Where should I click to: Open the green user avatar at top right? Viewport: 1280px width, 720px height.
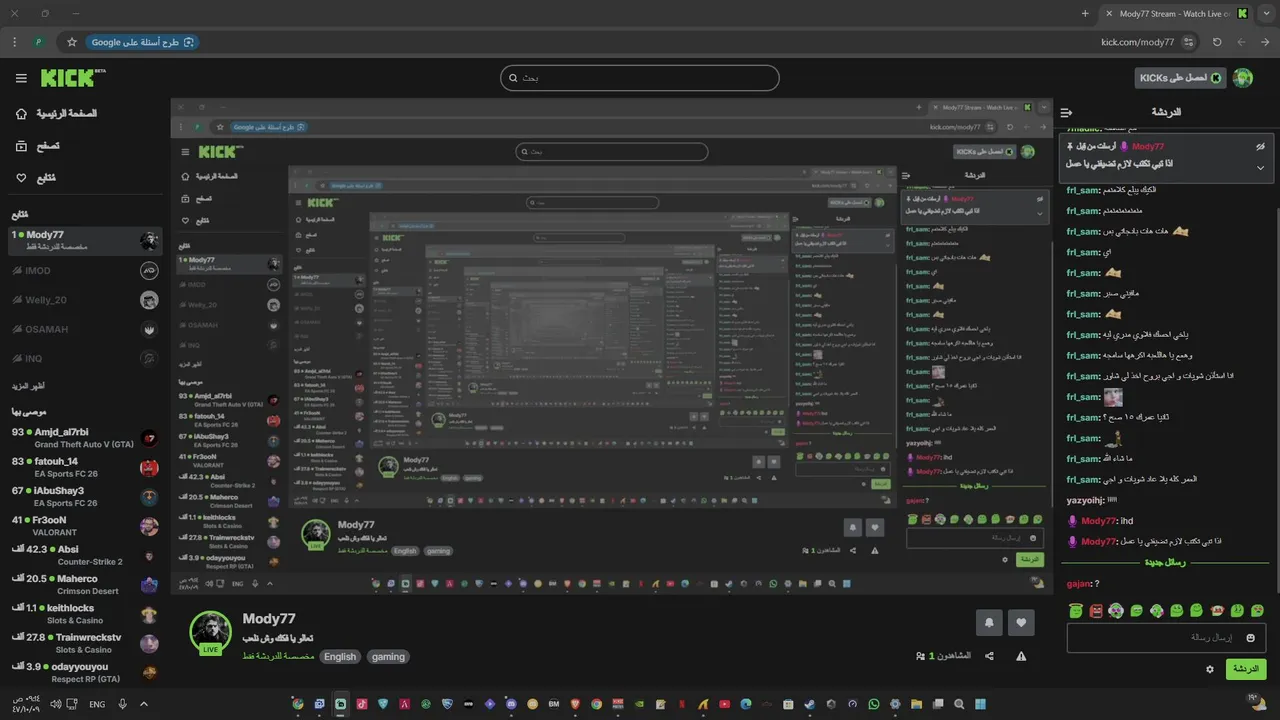tap(1243, 78)
